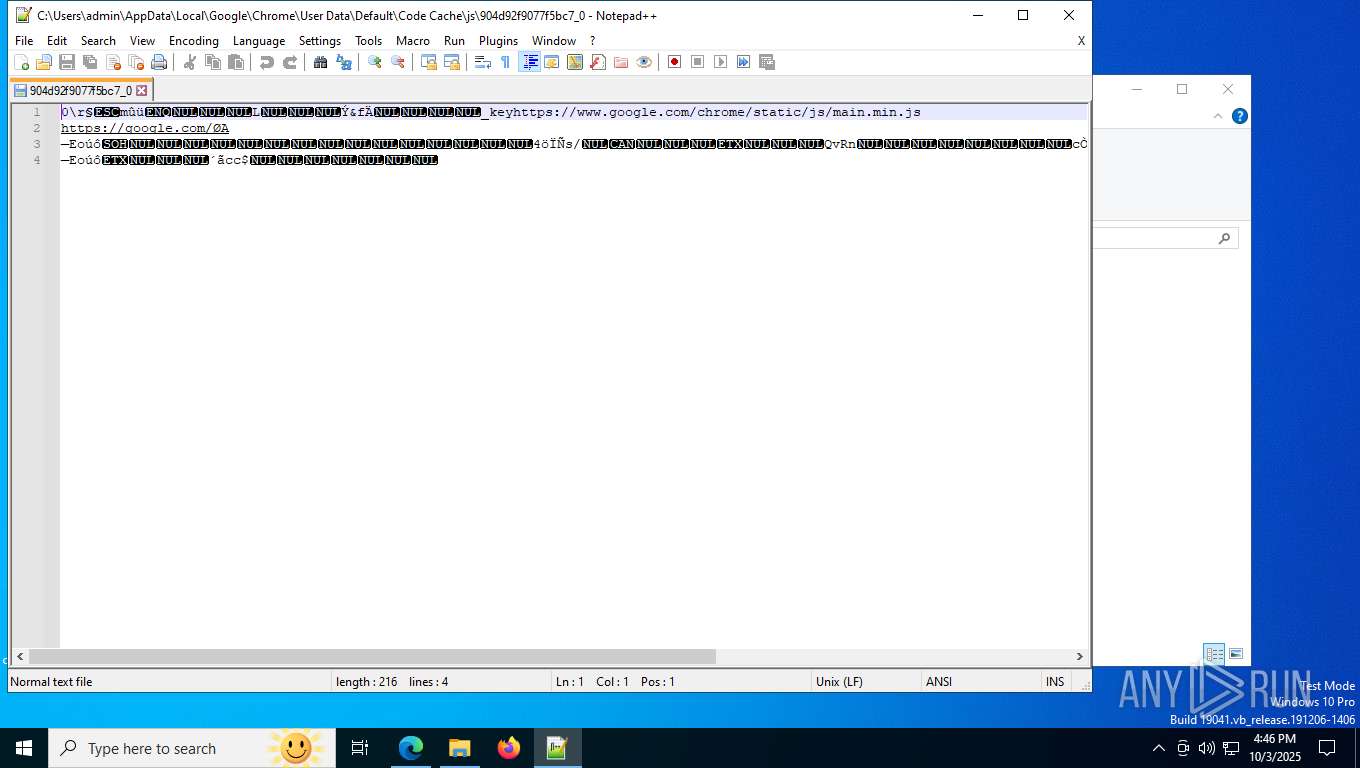Close the current document from the toolbar
This screenshot has height=768, width=1360.
(113, 62)
